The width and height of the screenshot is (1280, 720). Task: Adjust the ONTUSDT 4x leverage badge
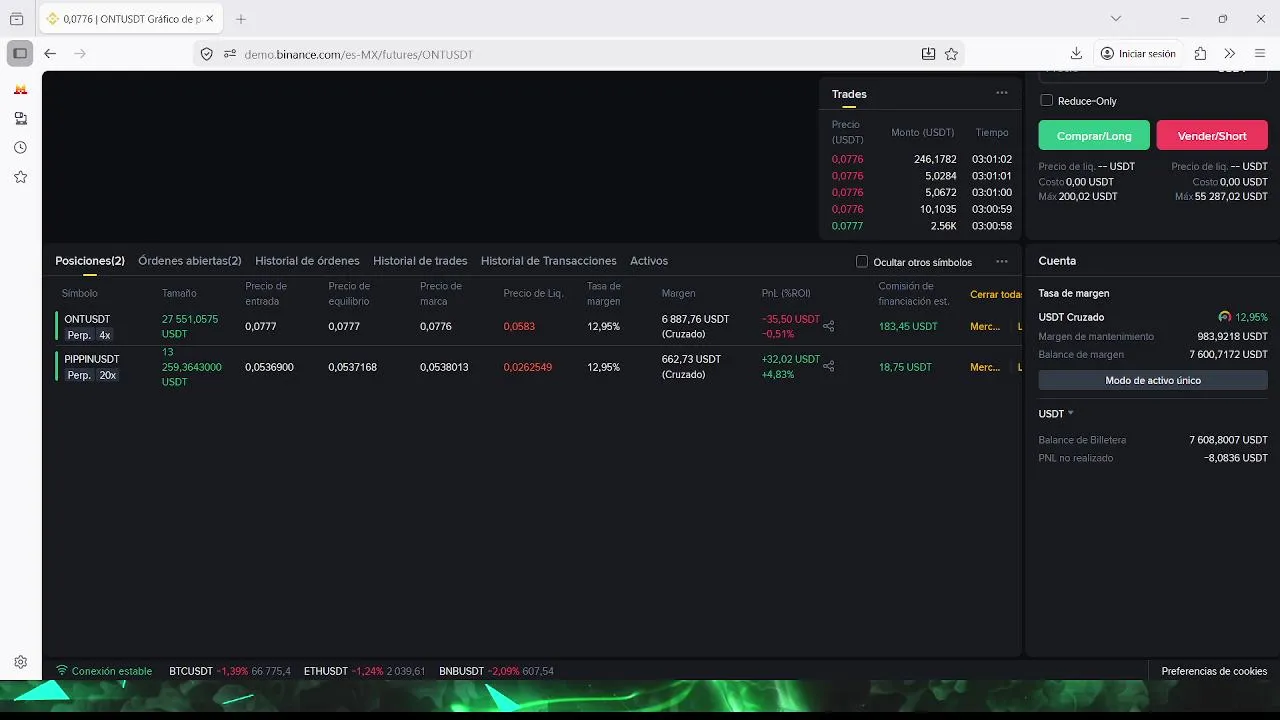click(105, 335)
